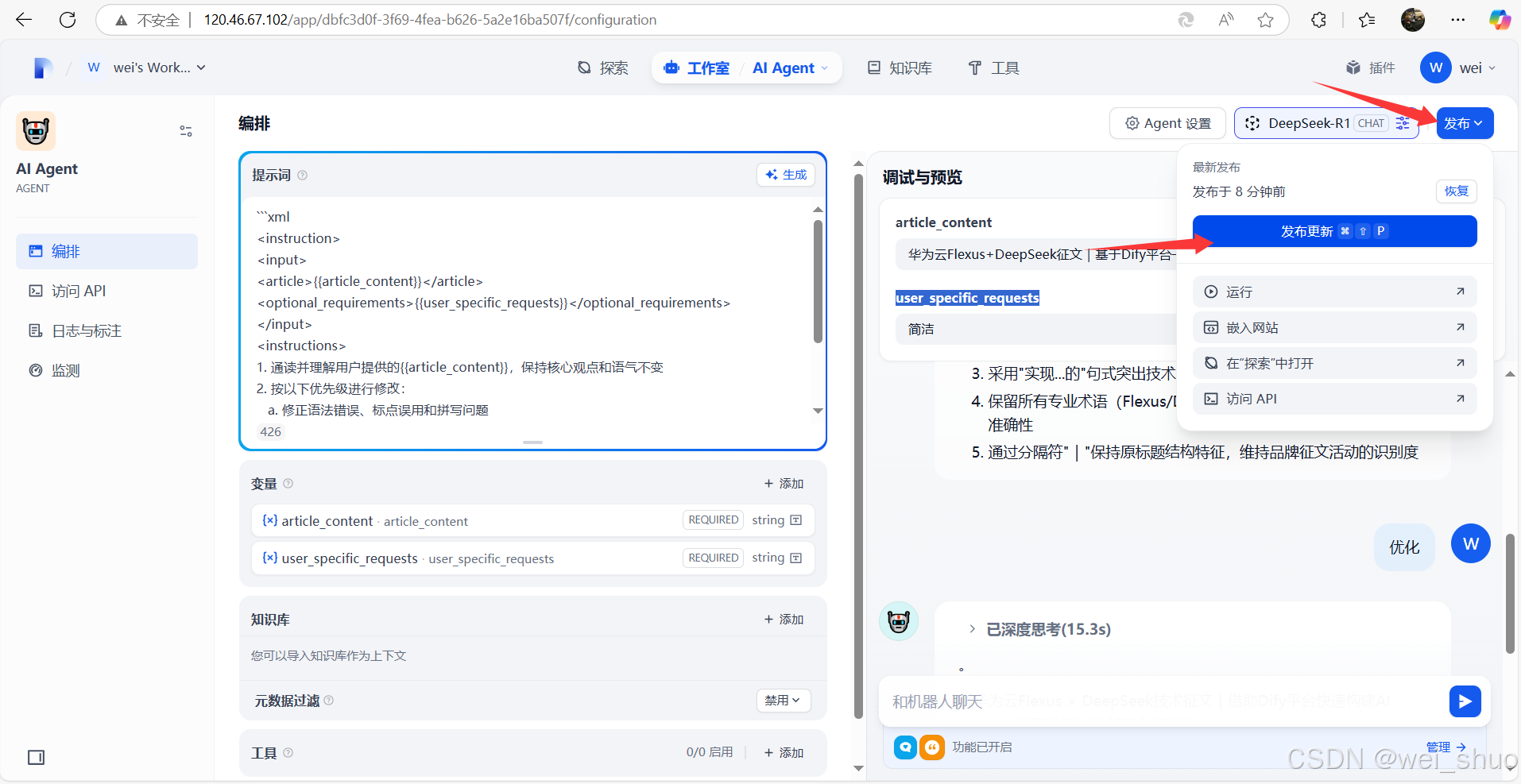Collapse the sidebar with bottom-left panel icon
The width and height of the screenshot is (1521, 784).
click(x=37, y=757)
